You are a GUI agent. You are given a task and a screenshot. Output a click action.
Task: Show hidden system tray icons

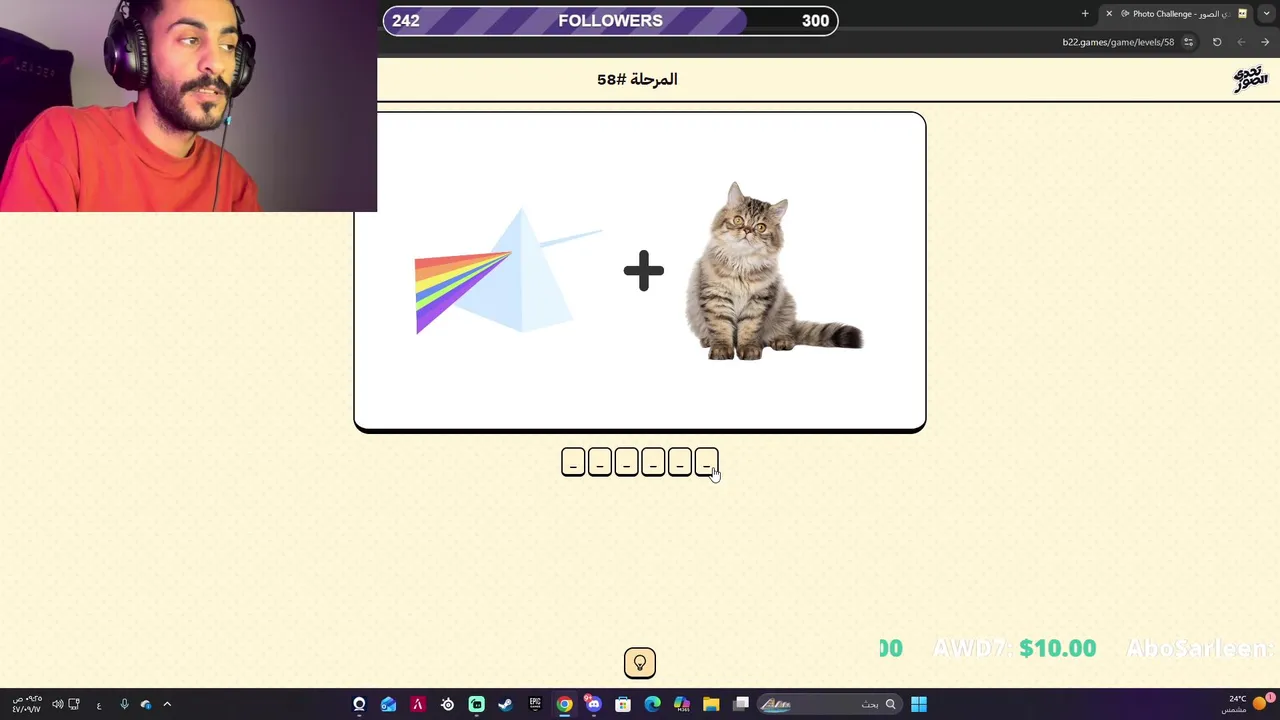coord(167,704)
